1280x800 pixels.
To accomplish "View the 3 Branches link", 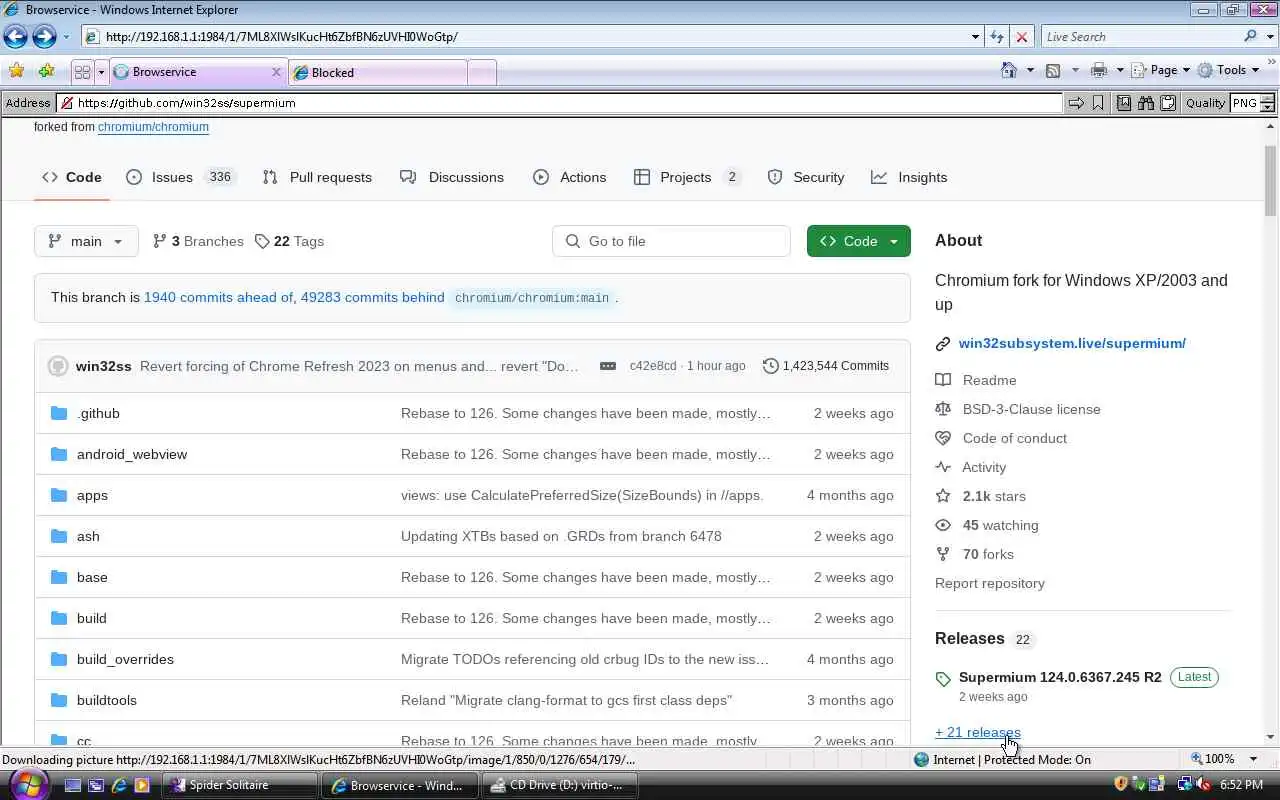I will pos(198,241).
